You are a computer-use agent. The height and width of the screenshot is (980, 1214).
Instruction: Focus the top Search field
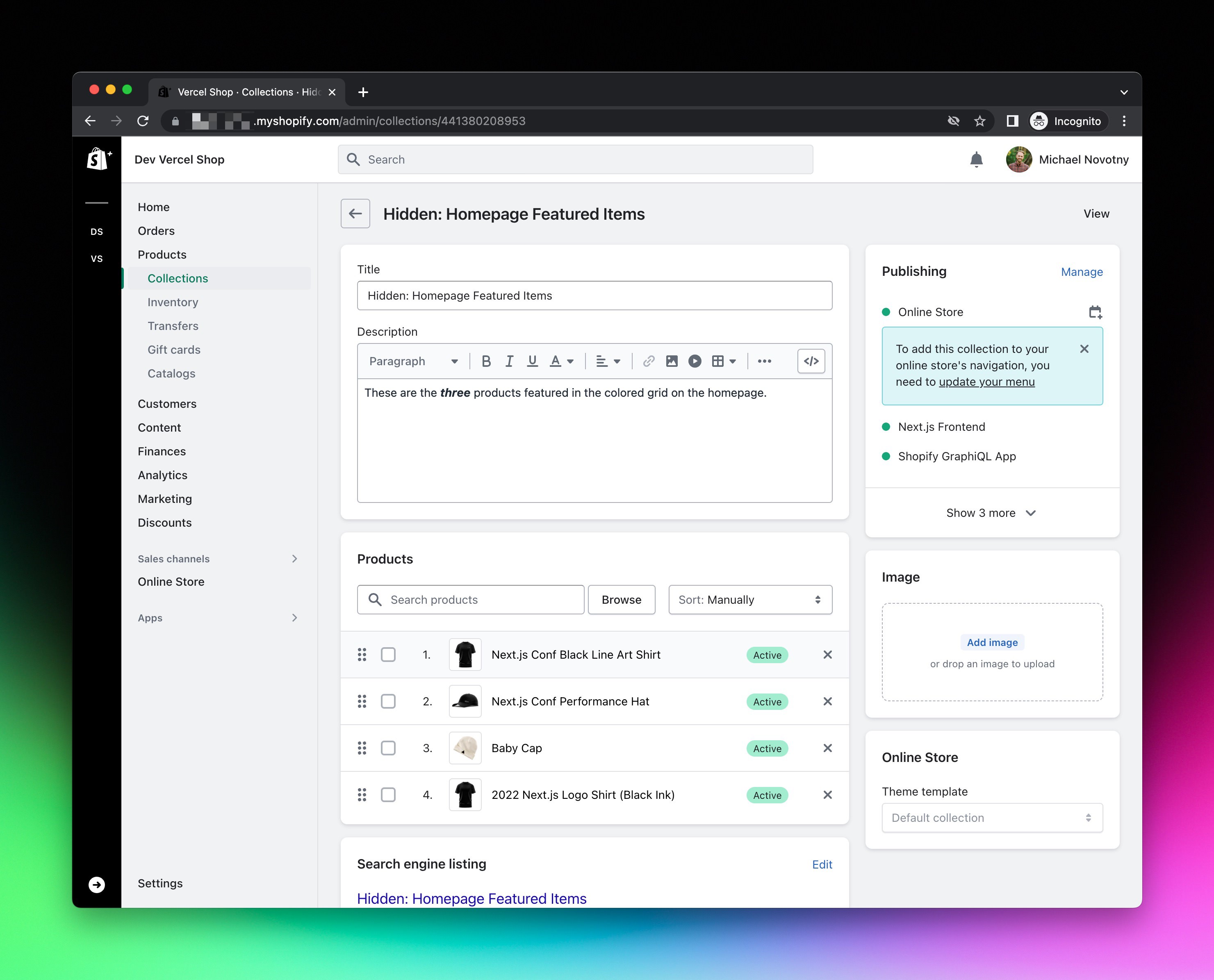[x=575, y=160]
